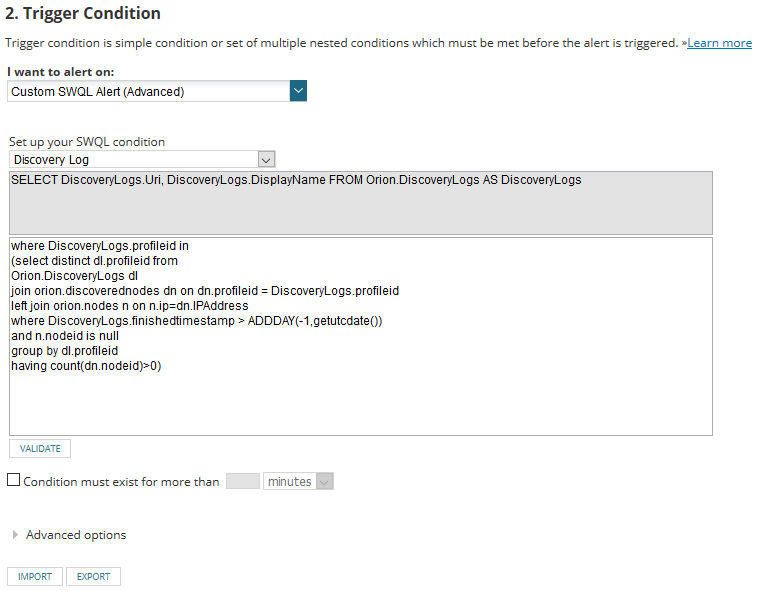The height and width of the screenshot is (600, 759).
Task: Click the 'I want to alert on:' label
Action: coord(60,72)
